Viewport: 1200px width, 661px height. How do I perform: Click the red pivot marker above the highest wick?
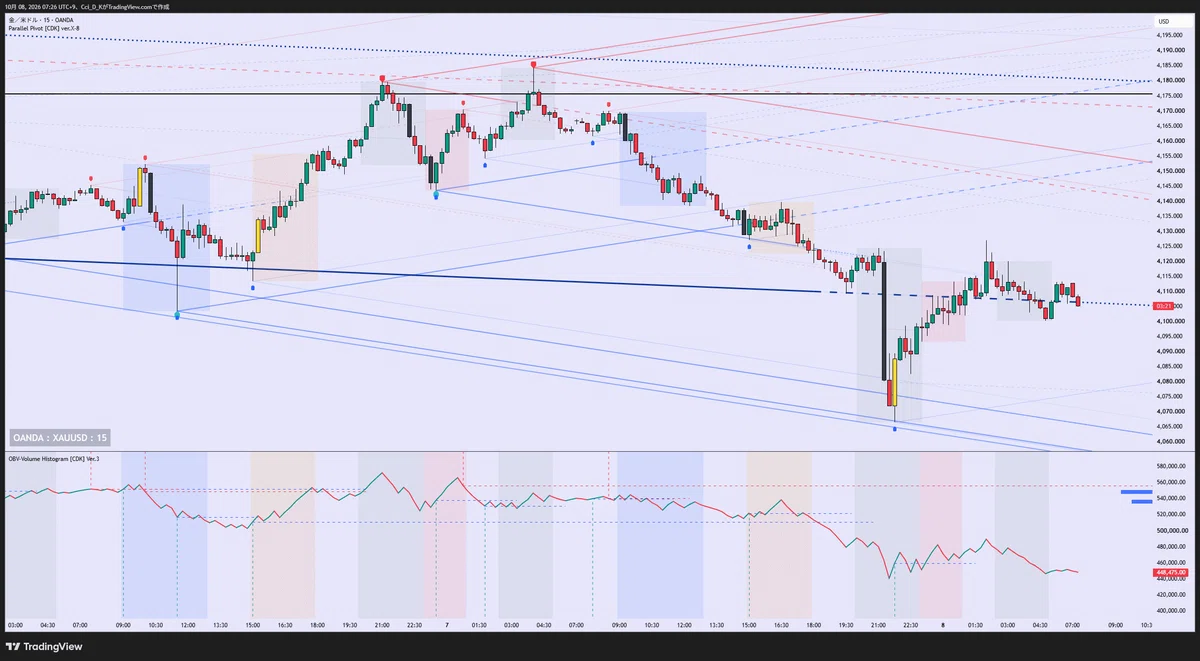pyautogui.click(x=534, y=63)
